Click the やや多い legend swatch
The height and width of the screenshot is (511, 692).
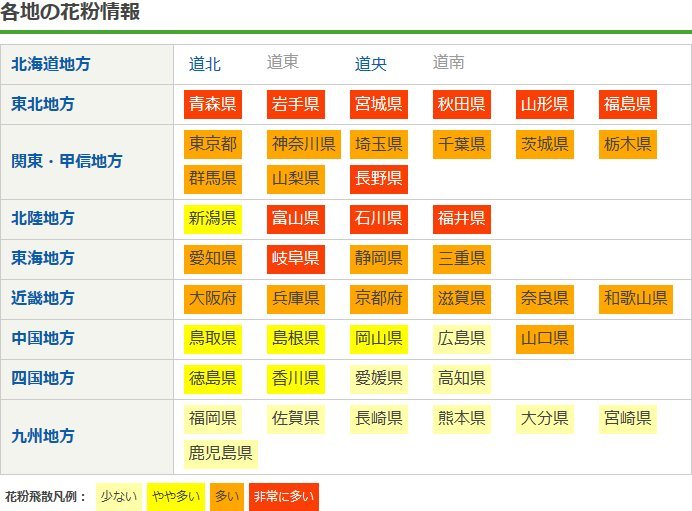(175, 497)
